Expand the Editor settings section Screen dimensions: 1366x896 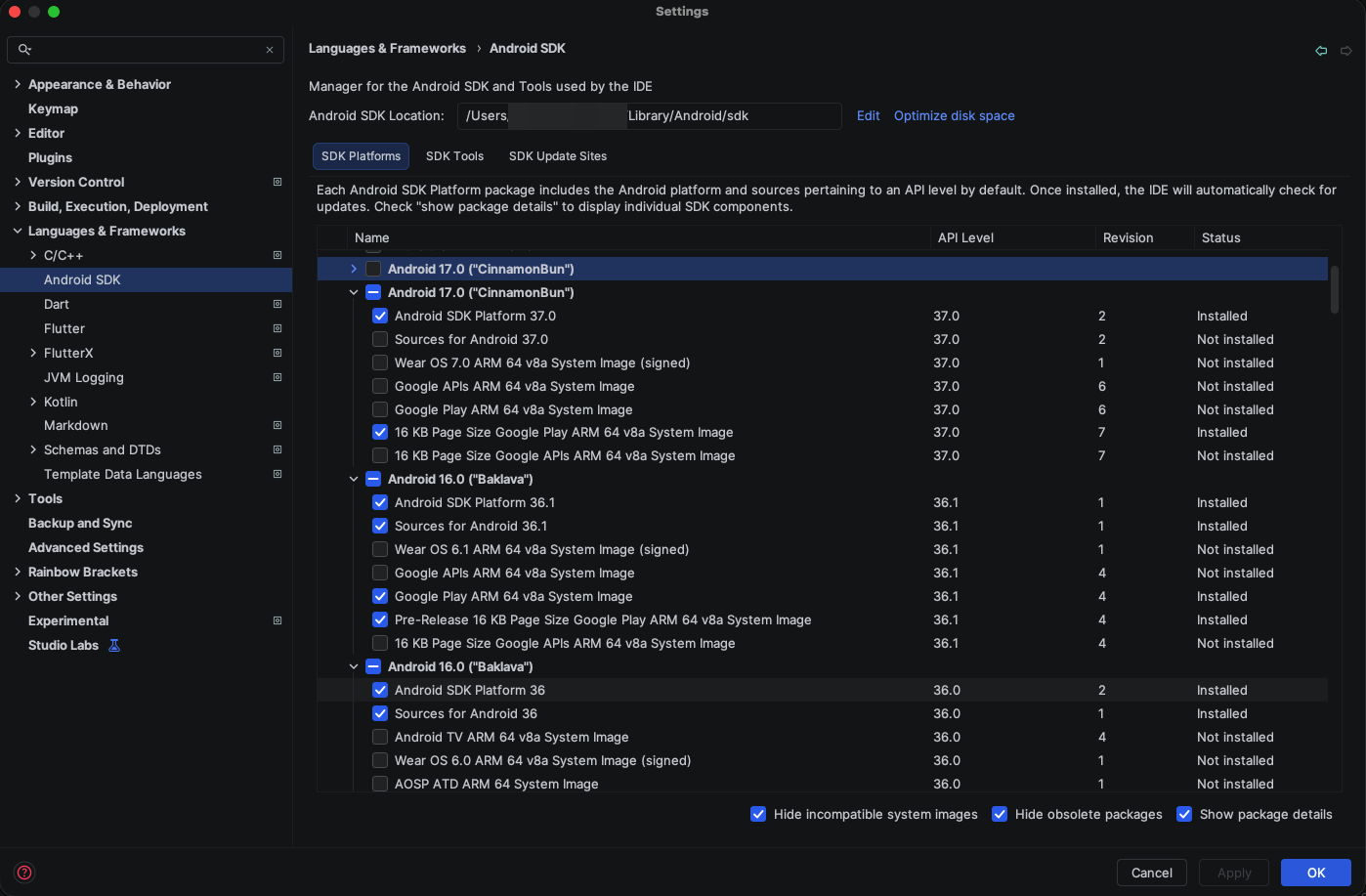(18, 133)
